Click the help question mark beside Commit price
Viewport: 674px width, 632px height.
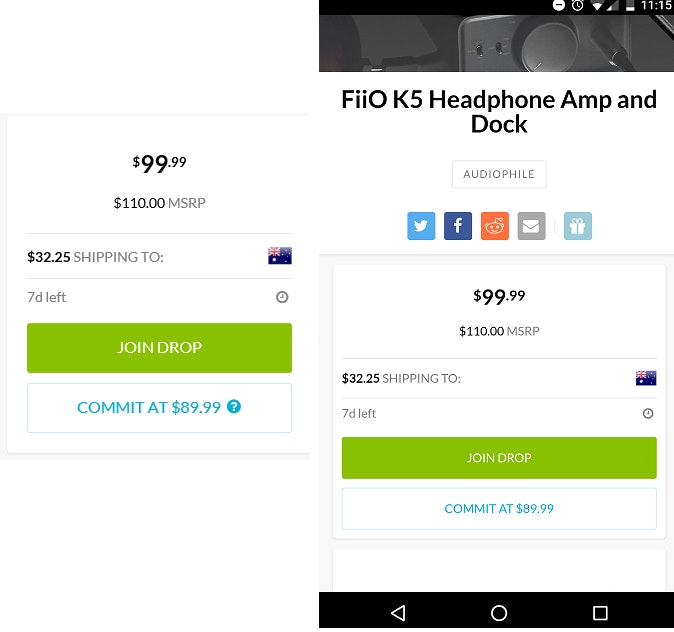pos(234,407)
